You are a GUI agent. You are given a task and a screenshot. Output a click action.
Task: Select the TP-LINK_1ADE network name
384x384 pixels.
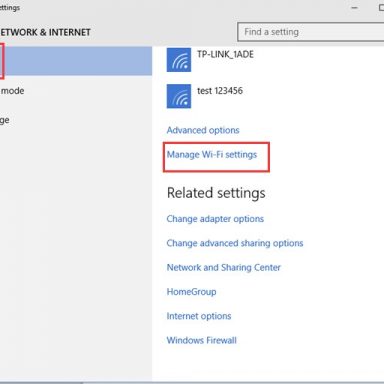(x=225, y=54)
